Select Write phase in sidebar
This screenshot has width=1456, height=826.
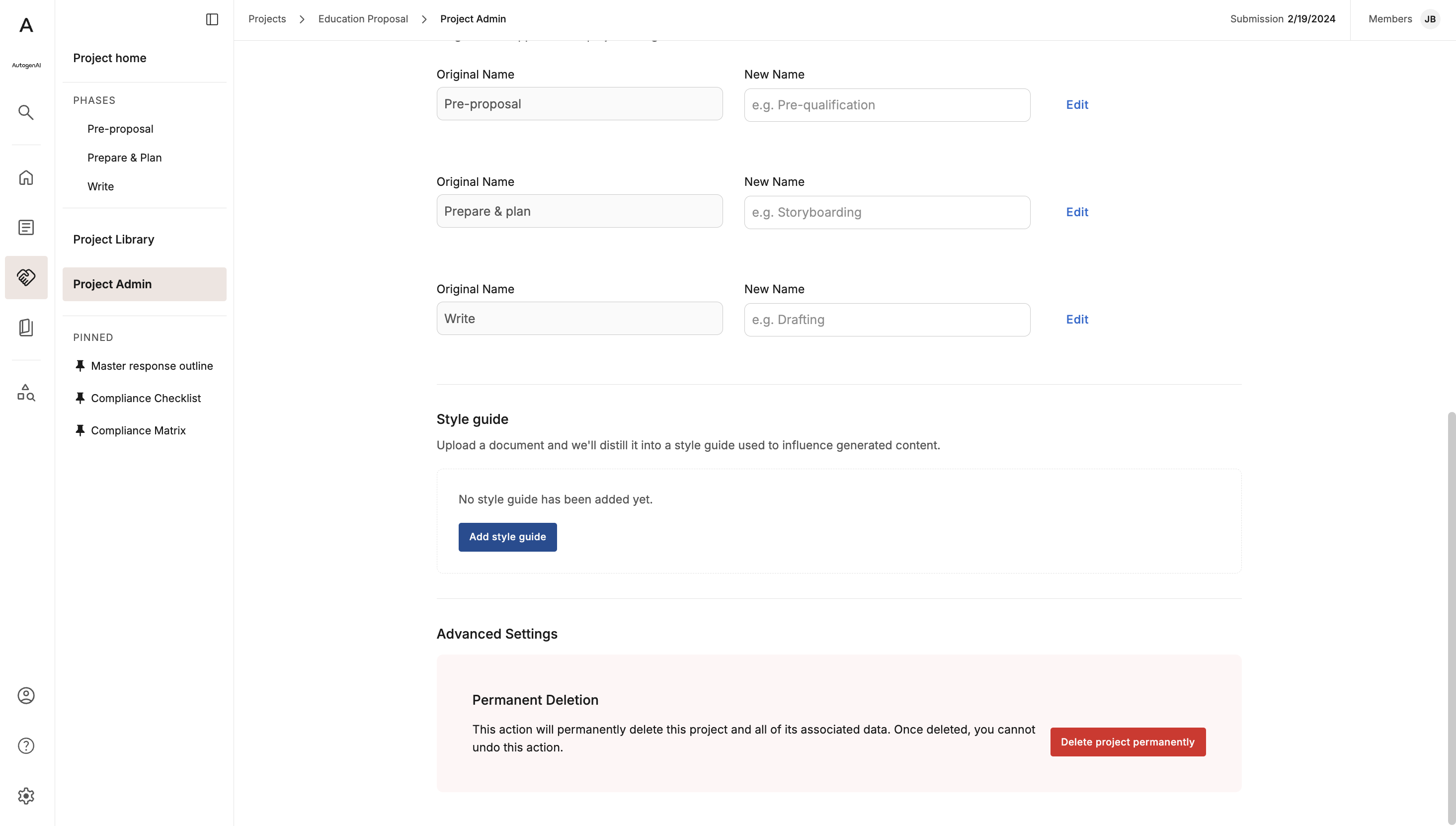tap(100, 187)
